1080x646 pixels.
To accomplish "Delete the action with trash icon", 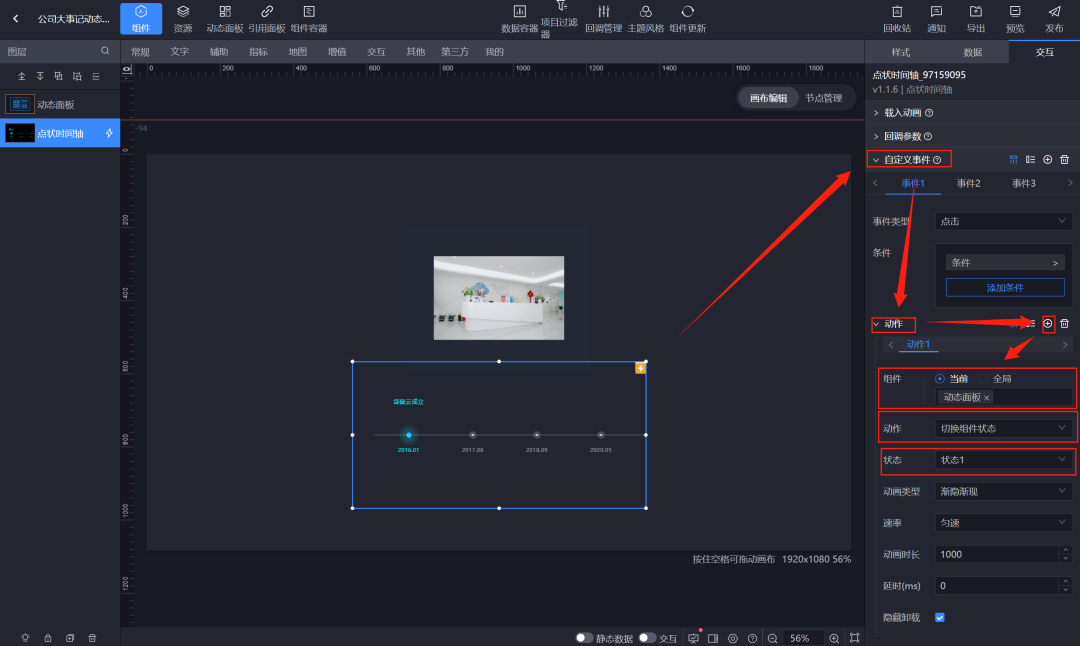I will click(x=1064, y=323).
